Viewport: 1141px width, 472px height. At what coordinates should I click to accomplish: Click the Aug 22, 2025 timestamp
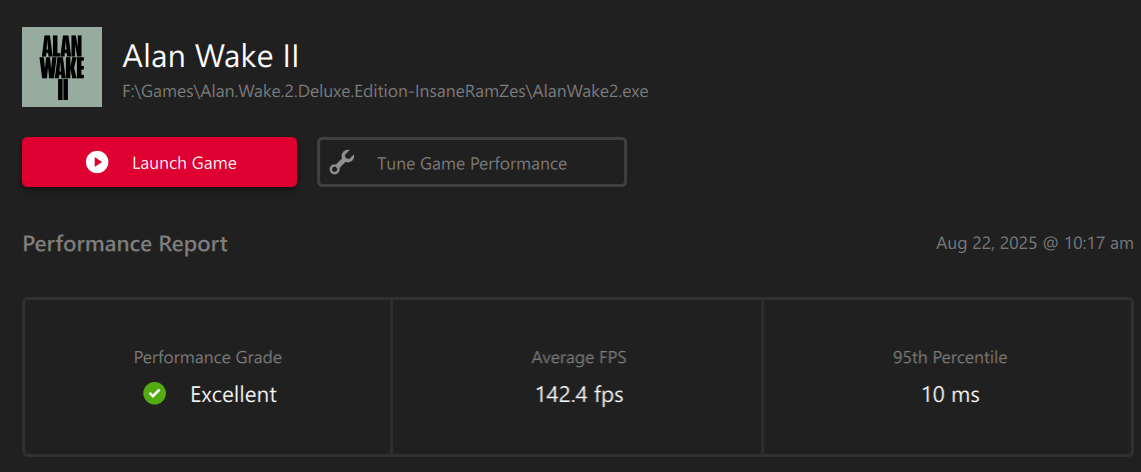[1034, 243]
